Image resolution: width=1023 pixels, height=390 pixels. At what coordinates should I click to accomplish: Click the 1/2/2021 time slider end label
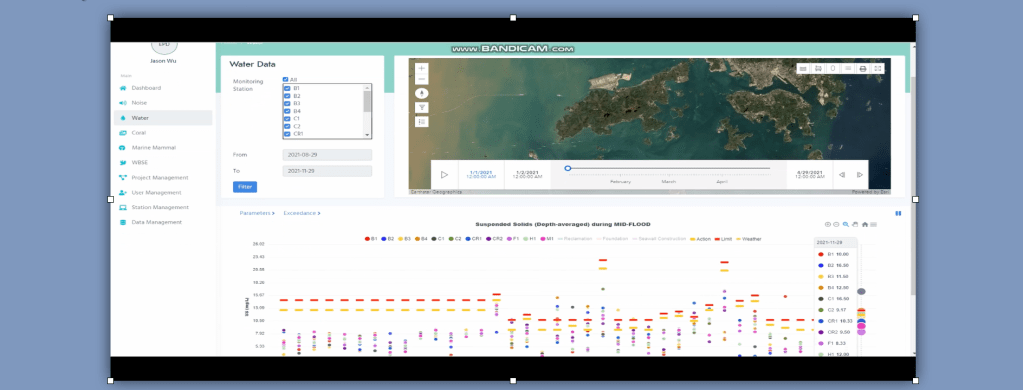click(527, 175)
